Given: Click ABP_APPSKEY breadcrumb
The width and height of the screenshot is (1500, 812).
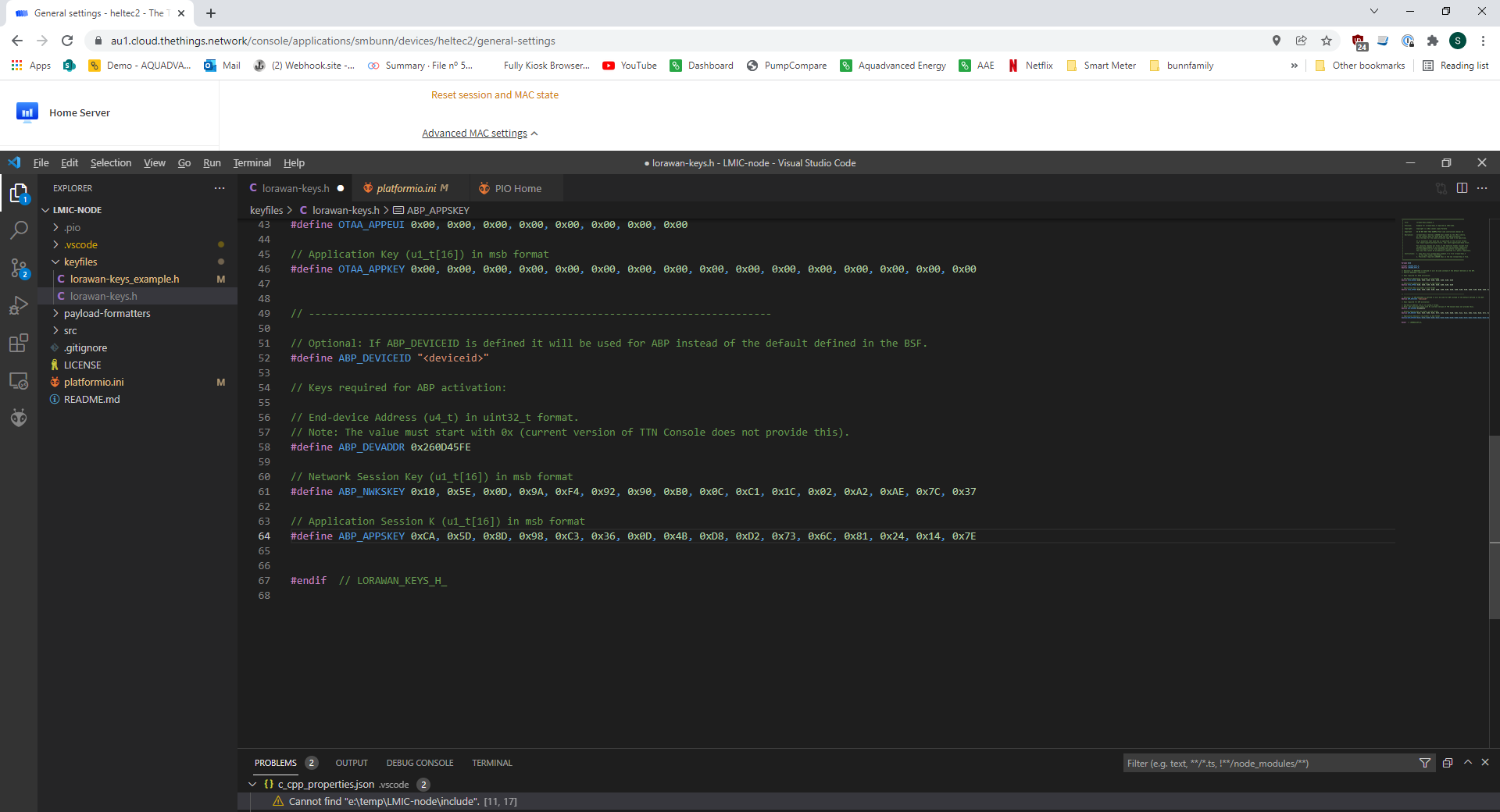Looking at the screenshot, I should point(430,210).
